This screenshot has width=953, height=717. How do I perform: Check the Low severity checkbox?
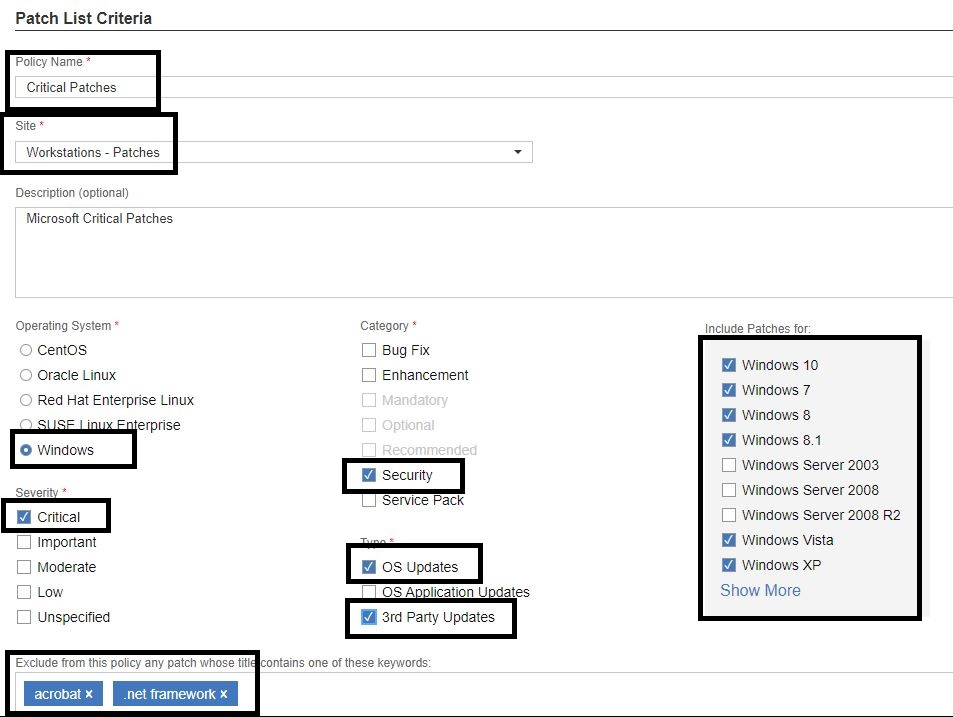22,592
